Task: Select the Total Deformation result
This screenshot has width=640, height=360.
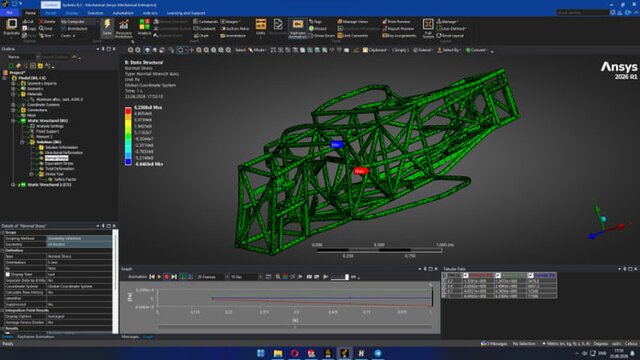Action: pyautogui.click(x=60, y=169)
